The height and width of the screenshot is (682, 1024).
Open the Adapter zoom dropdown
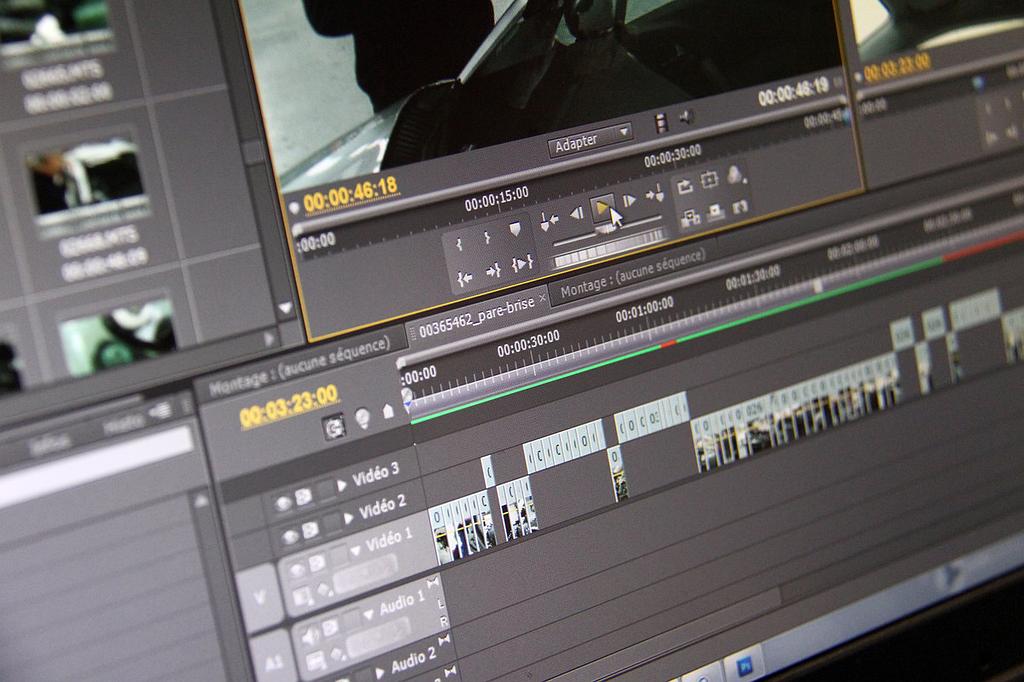coord(590,140)
